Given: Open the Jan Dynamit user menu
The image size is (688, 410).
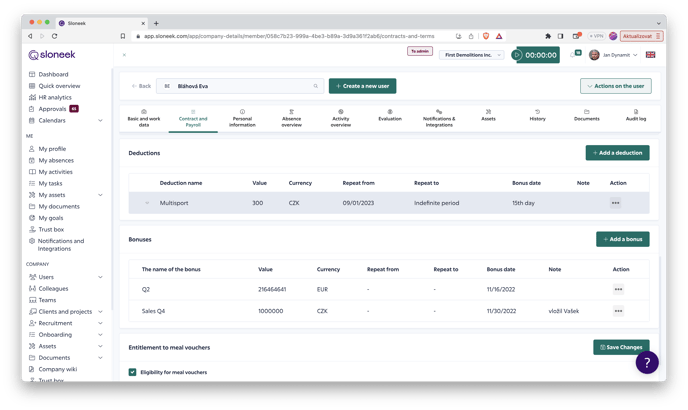Looking at the screenshot, I should (x=613, y=55).
